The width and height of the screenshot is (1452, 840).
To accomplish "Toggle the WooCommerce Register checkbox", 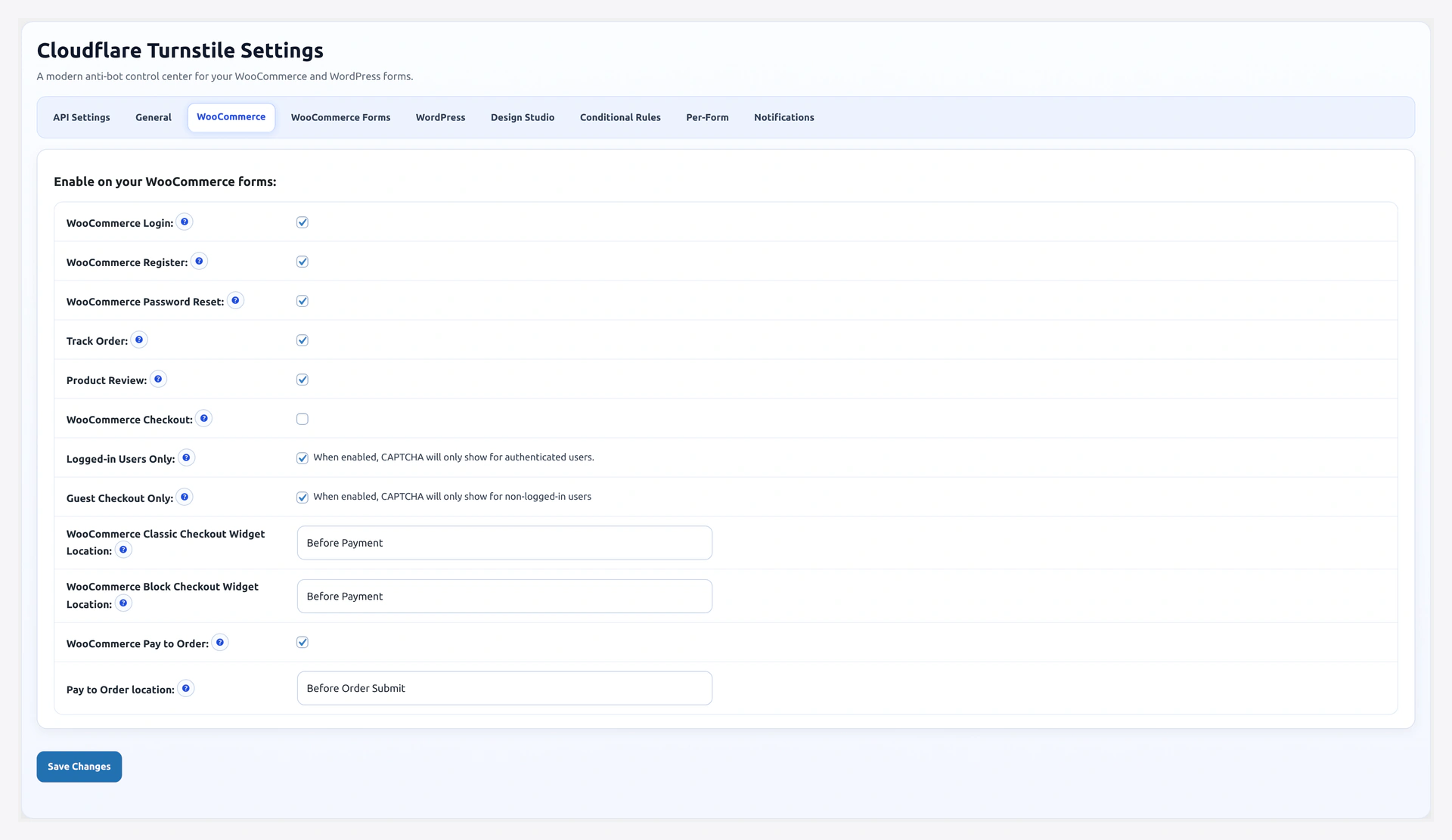I will click(x=302, y=262).
